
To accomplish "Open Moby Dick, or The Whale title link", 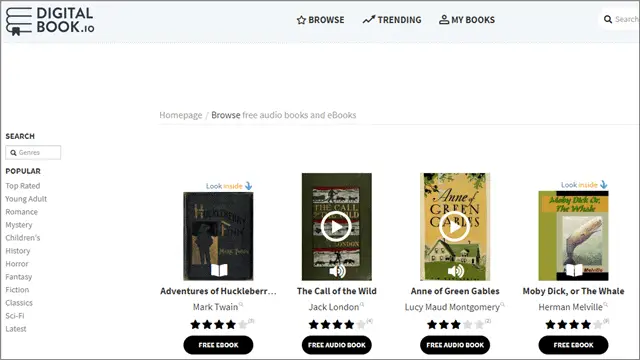I will [x=573, y=291].
